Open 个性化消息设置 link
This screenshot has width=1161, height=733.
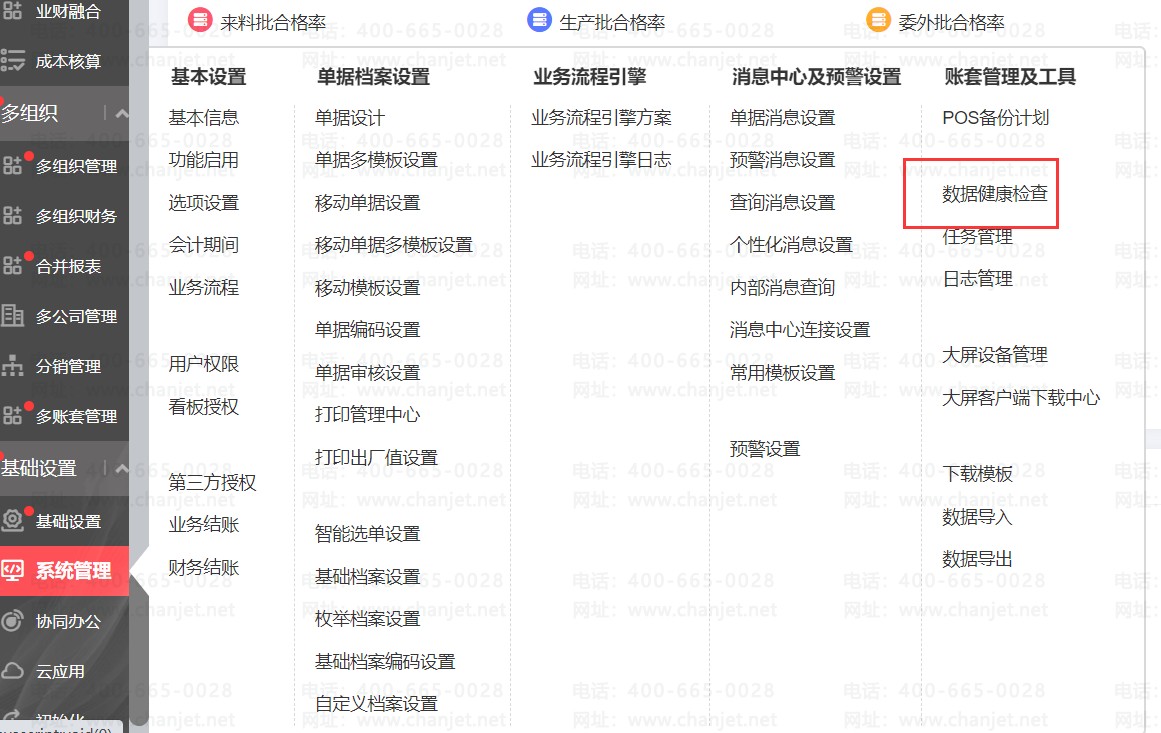(x=791, y=244)
